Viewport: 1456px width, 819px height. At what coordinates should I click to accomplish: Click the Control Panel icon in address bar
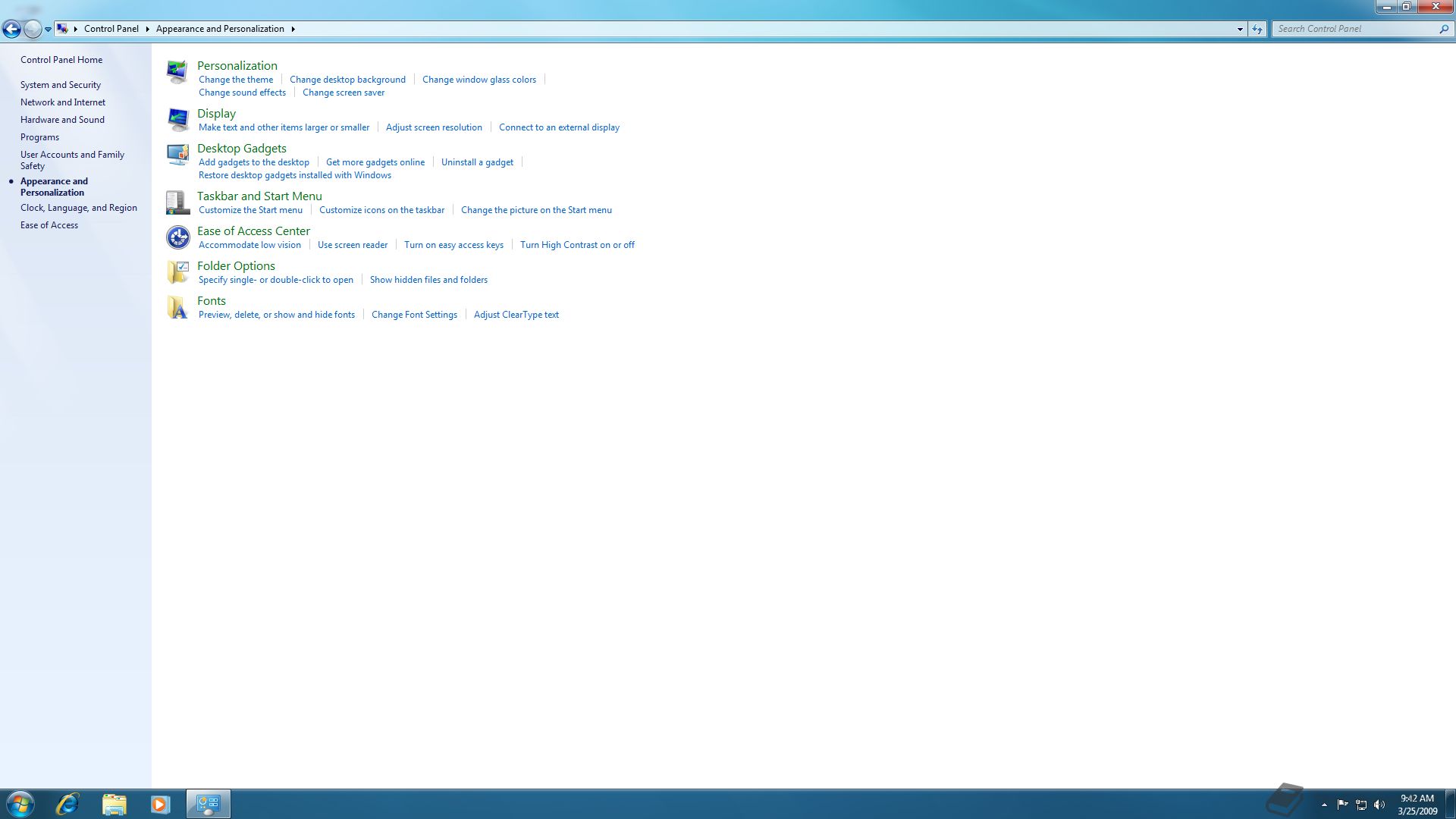tap(62, 29)
